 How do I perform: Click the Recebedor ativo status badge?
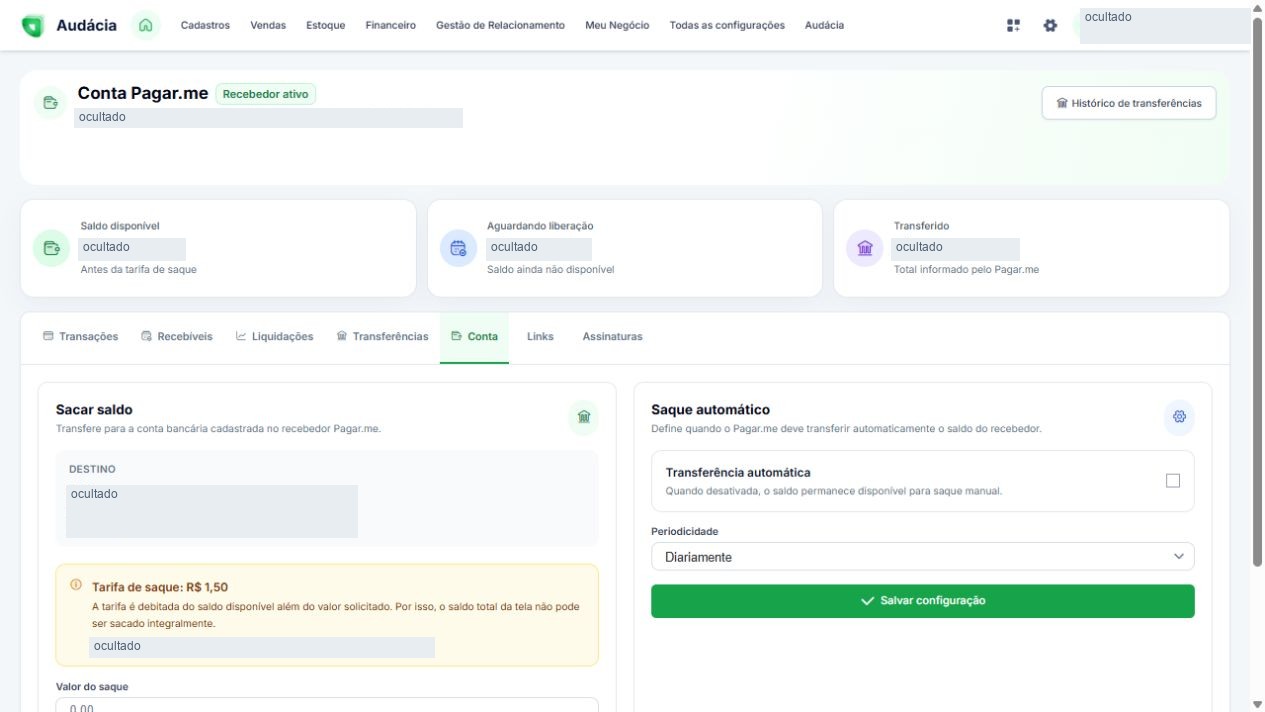(x=266, y=94)
